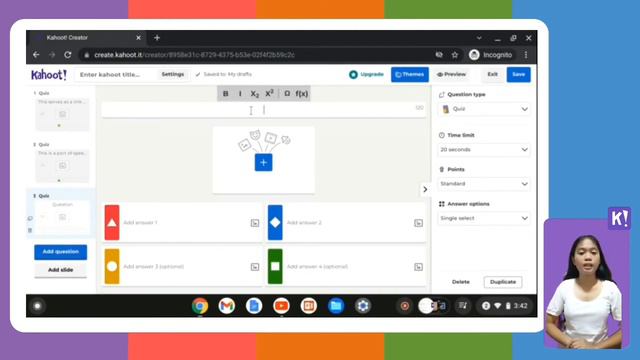Click the Add question button
The image size is (640, 360).
60,252
